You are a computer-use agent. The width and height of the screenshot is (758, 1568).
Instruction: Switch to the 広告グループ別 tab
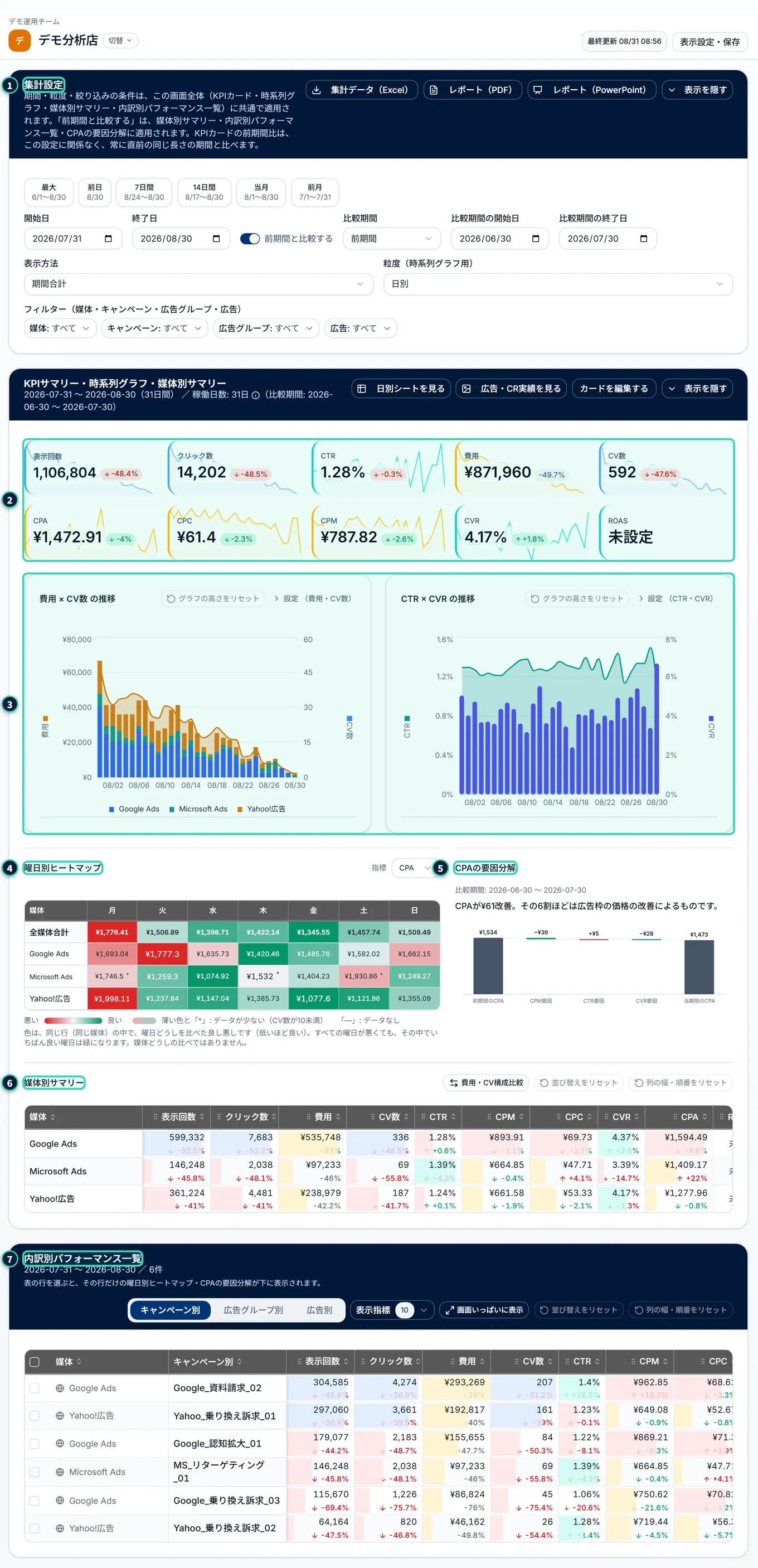click(x=253, y=1310)
